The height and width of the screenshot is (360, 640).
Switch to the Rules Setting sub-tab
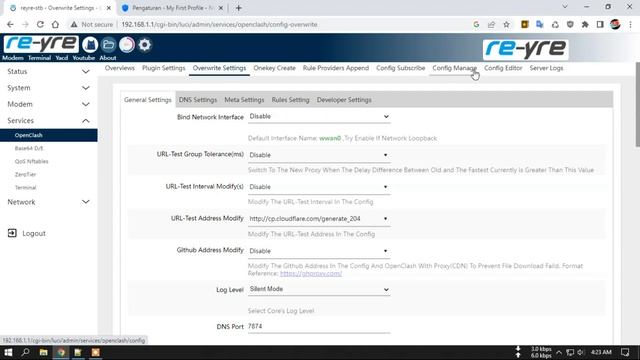291,100
